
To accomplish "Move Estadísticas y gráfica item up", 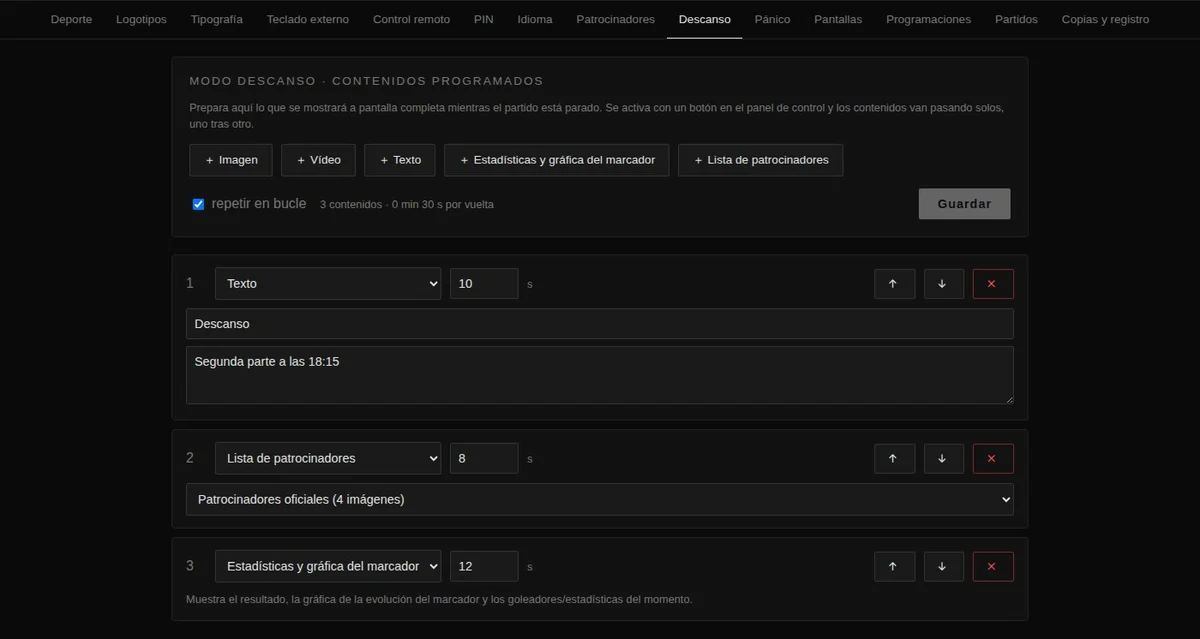I will [894, 566].
